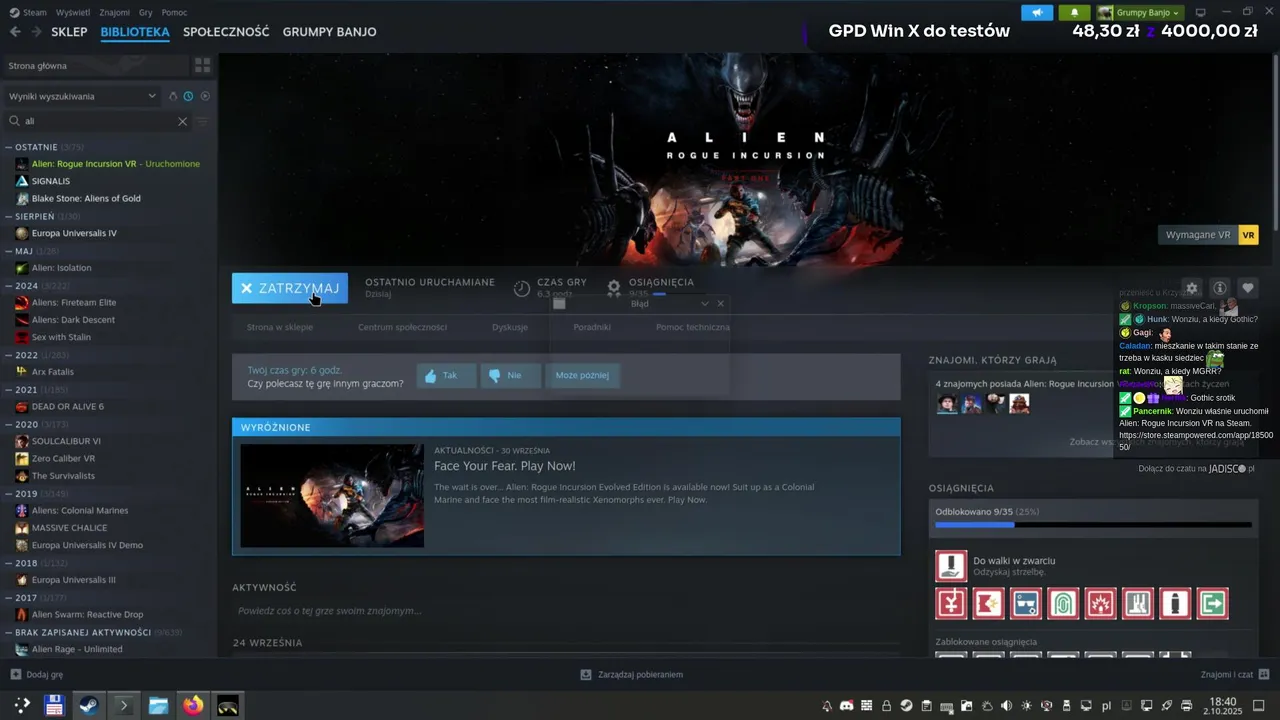Click the search field containing "ali"
This screenshot has height=720, width=1280.
97,121
